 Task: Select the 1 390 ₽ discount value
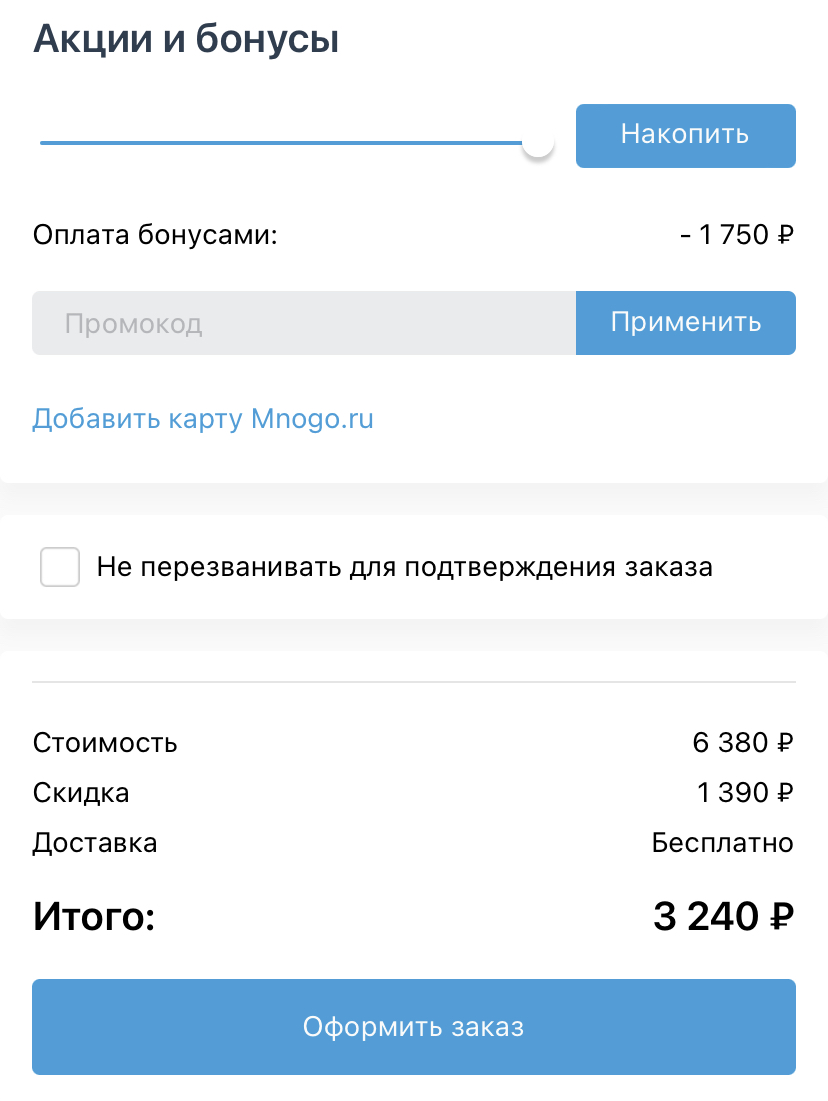click(x=745, y=793)
